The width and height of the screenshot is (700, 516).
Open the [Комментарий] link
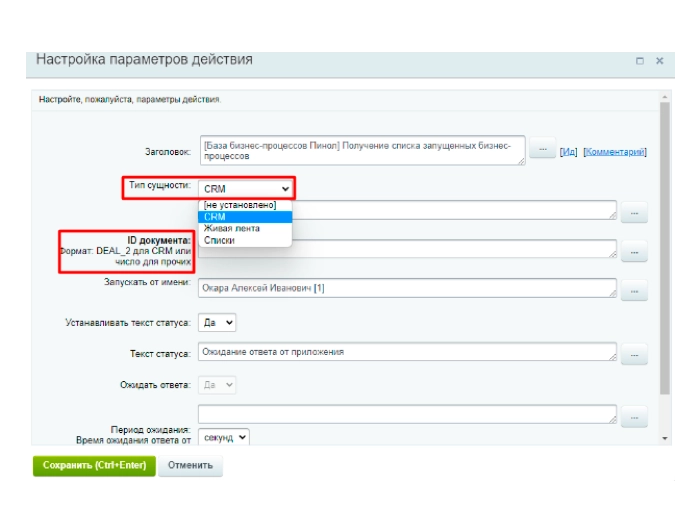[614, 151]
